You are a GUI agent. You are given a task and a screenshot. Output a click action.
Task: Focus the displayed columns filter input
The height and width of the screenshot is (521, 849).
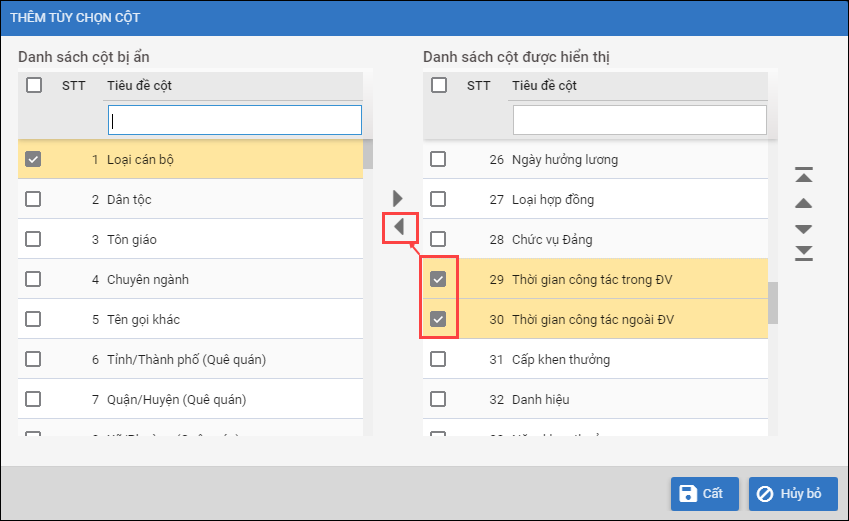point(639,121)
